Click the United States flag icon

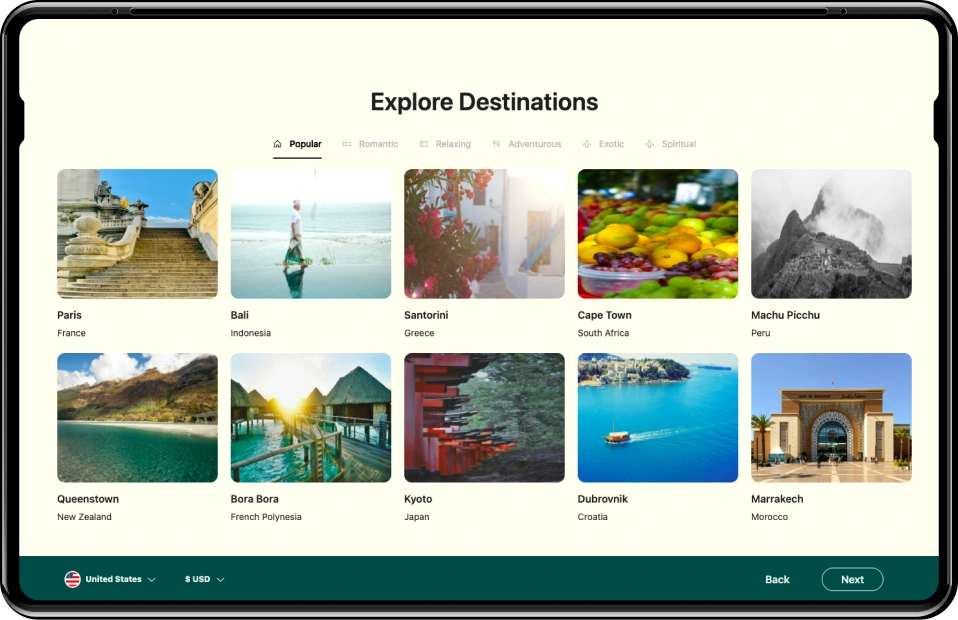71,578
